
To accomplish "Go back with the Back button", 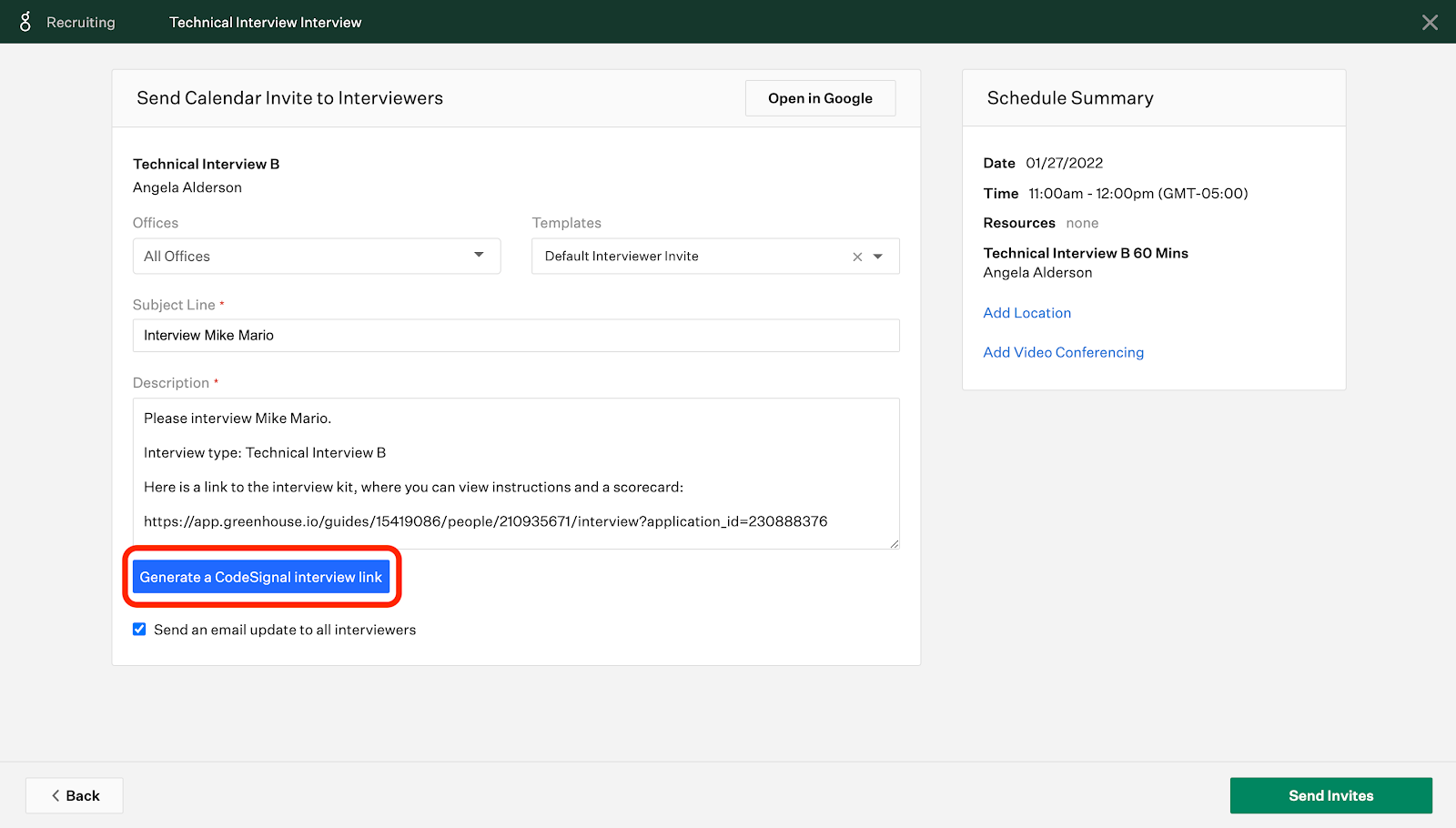I will [75, 795].
